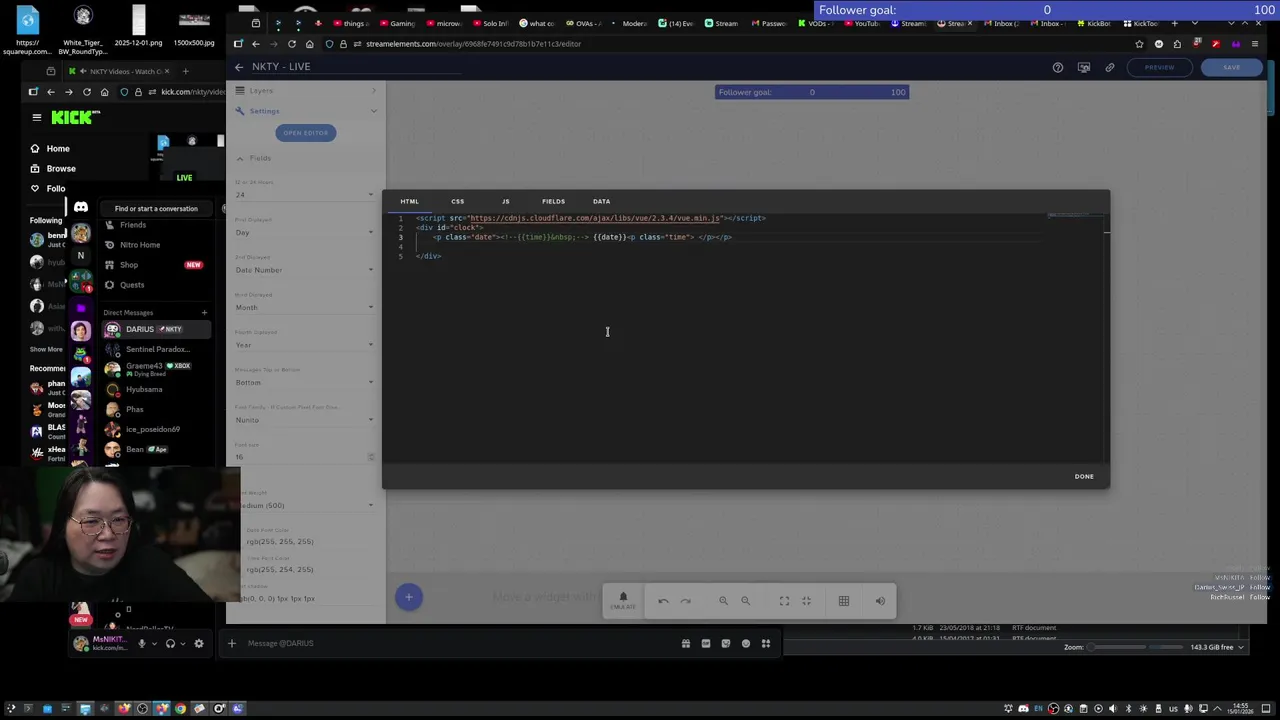
Task: Click the zoom out magnifier icon
Action: (745, 601)
